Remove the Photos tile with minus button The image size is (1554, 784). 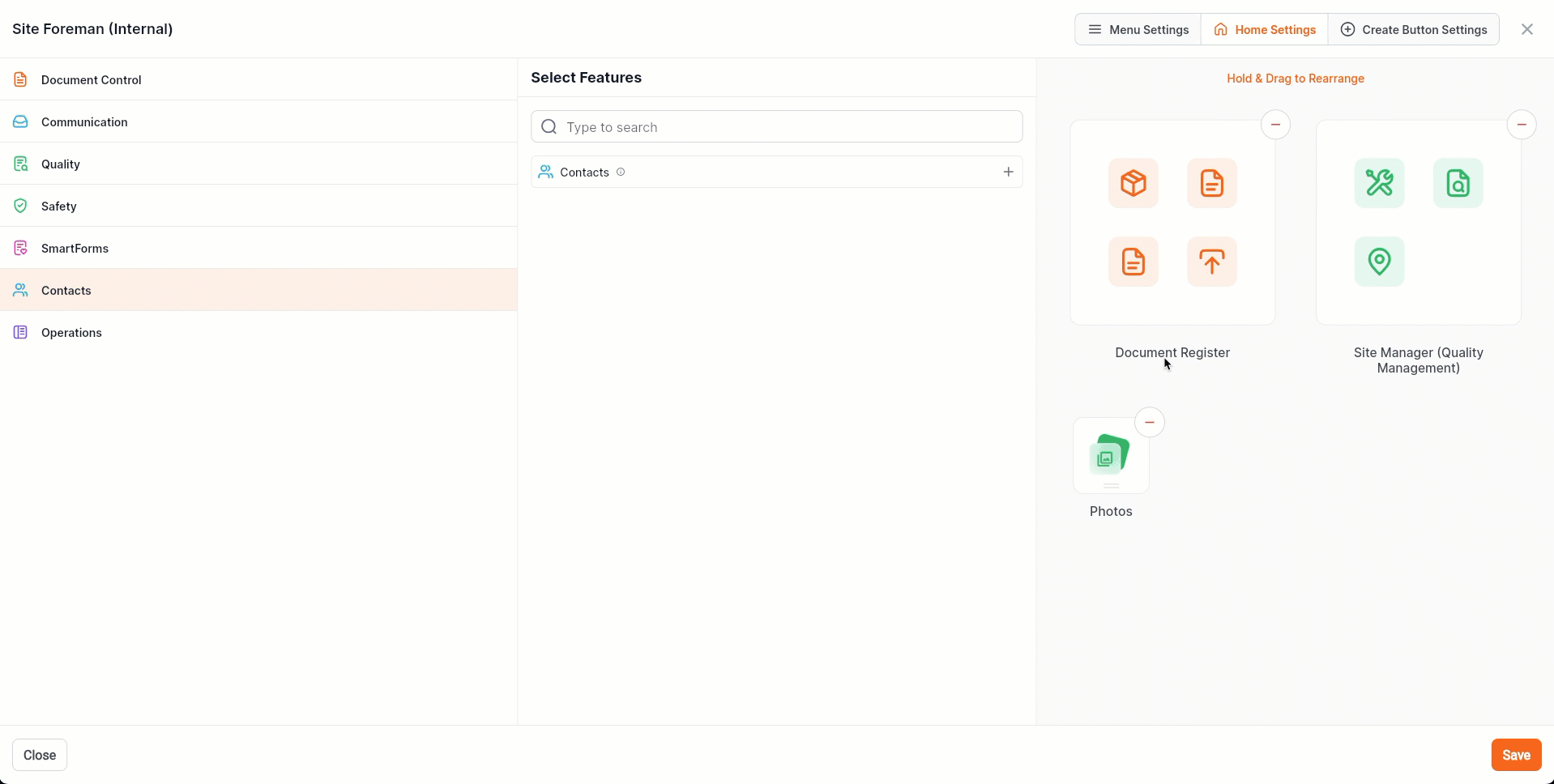1149,423
